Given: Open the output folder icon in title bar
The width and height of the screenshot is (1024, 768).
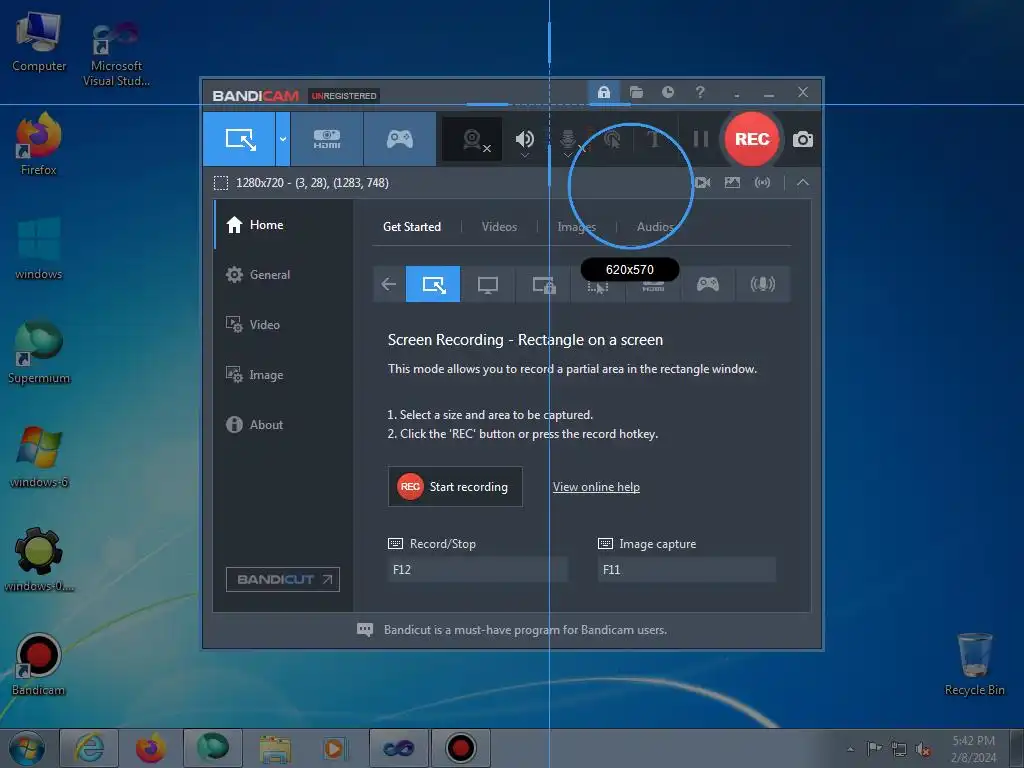Looking at the screenshot, I should [x=636, y=92].
